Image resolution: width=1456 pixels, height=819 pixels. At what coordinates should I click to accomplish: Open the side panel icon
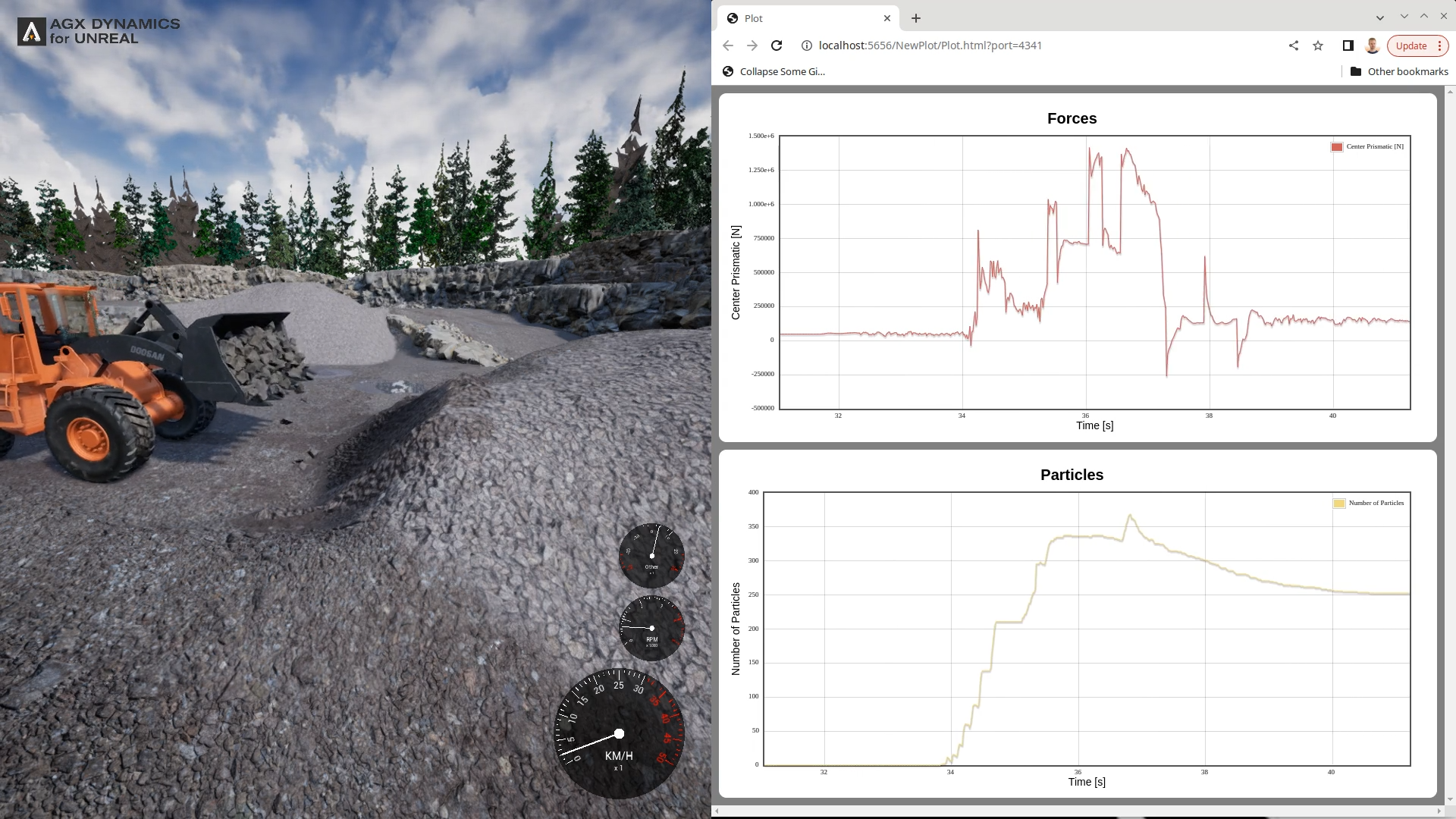[1348, 45]
